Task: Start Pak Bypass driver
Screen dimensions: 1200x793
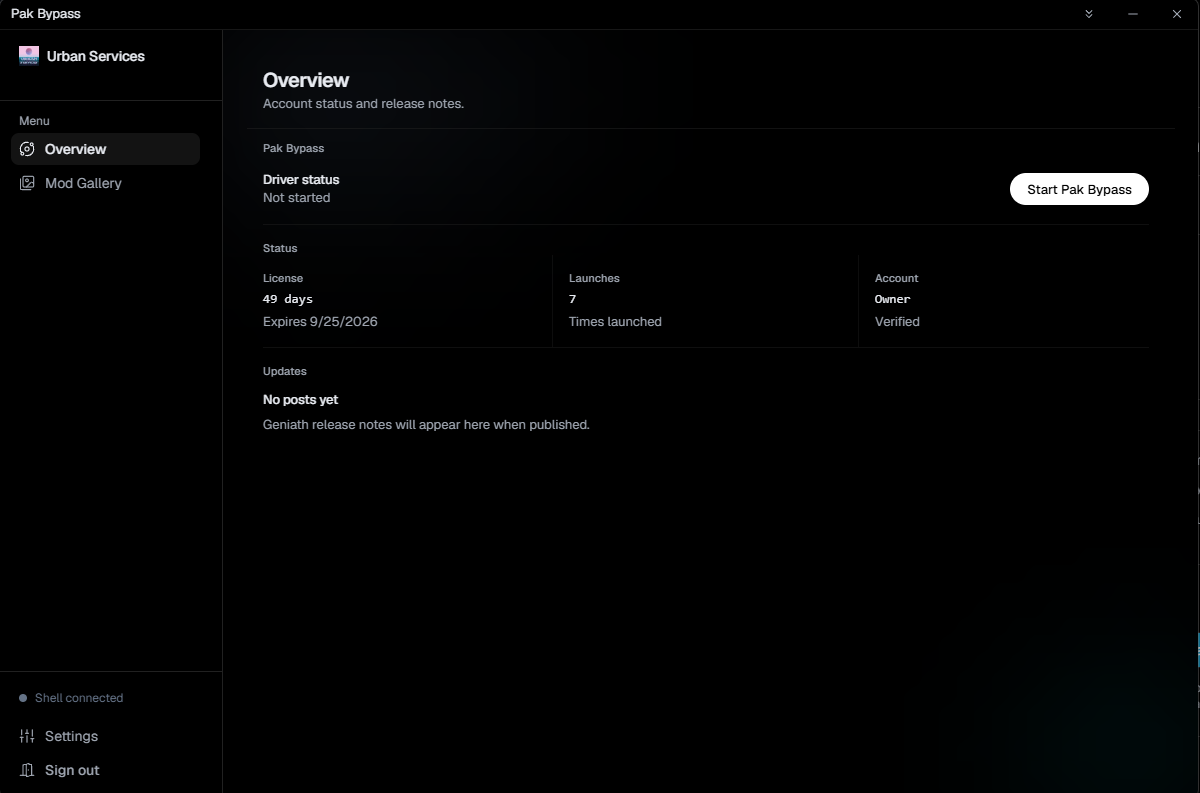Action: click(1079, 189)
